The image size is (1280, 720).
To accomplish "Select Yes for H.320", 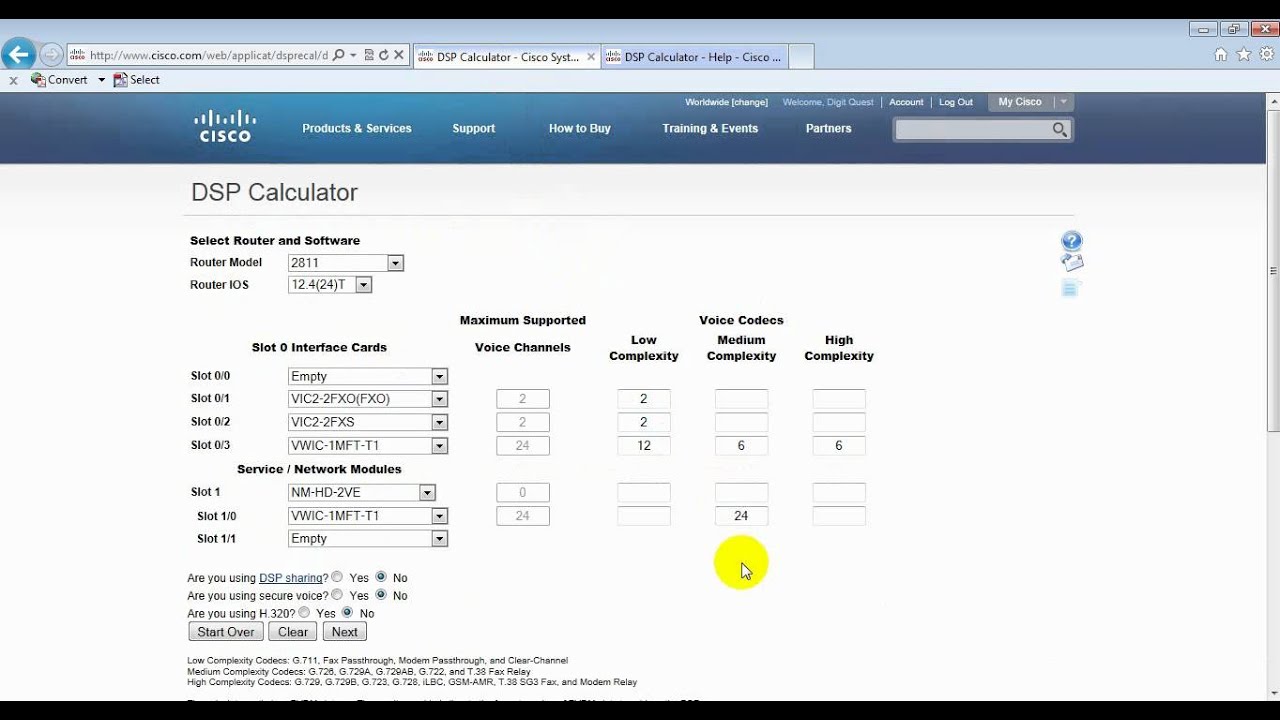I will (304, 611).
